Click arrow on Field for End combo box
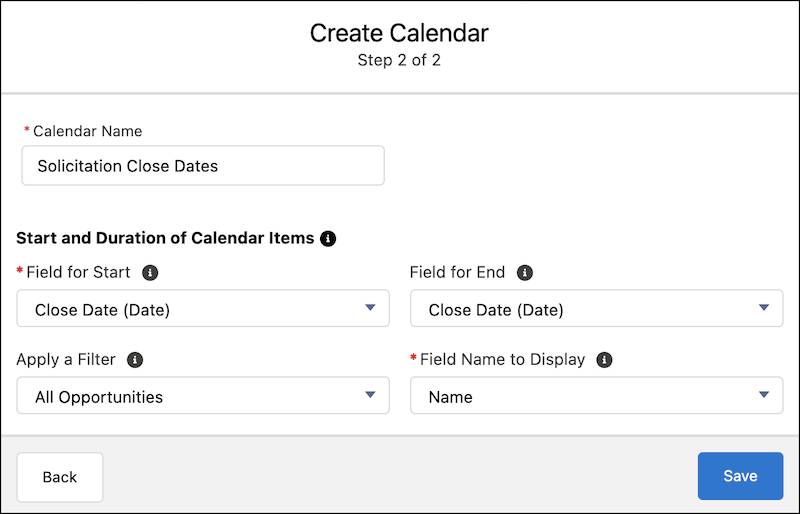The height and width of the screenshot is (514, 800). [x=764, y=307]
